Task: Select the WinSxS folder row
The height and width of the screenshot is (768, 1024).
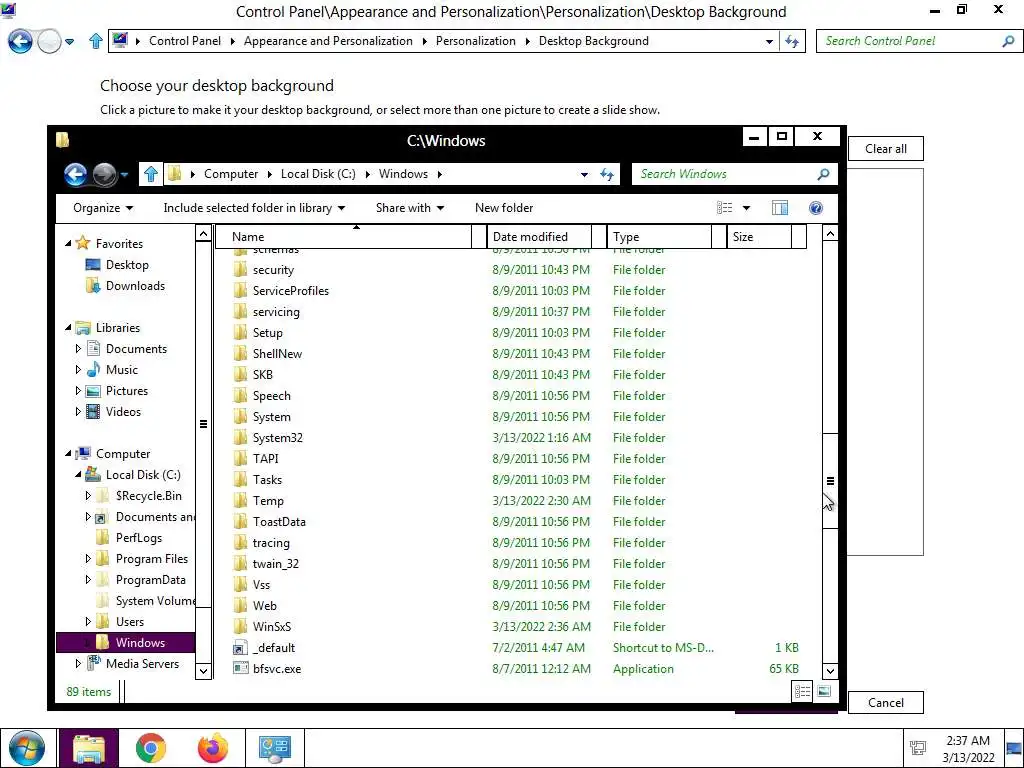Action: [x=518, y=627]
